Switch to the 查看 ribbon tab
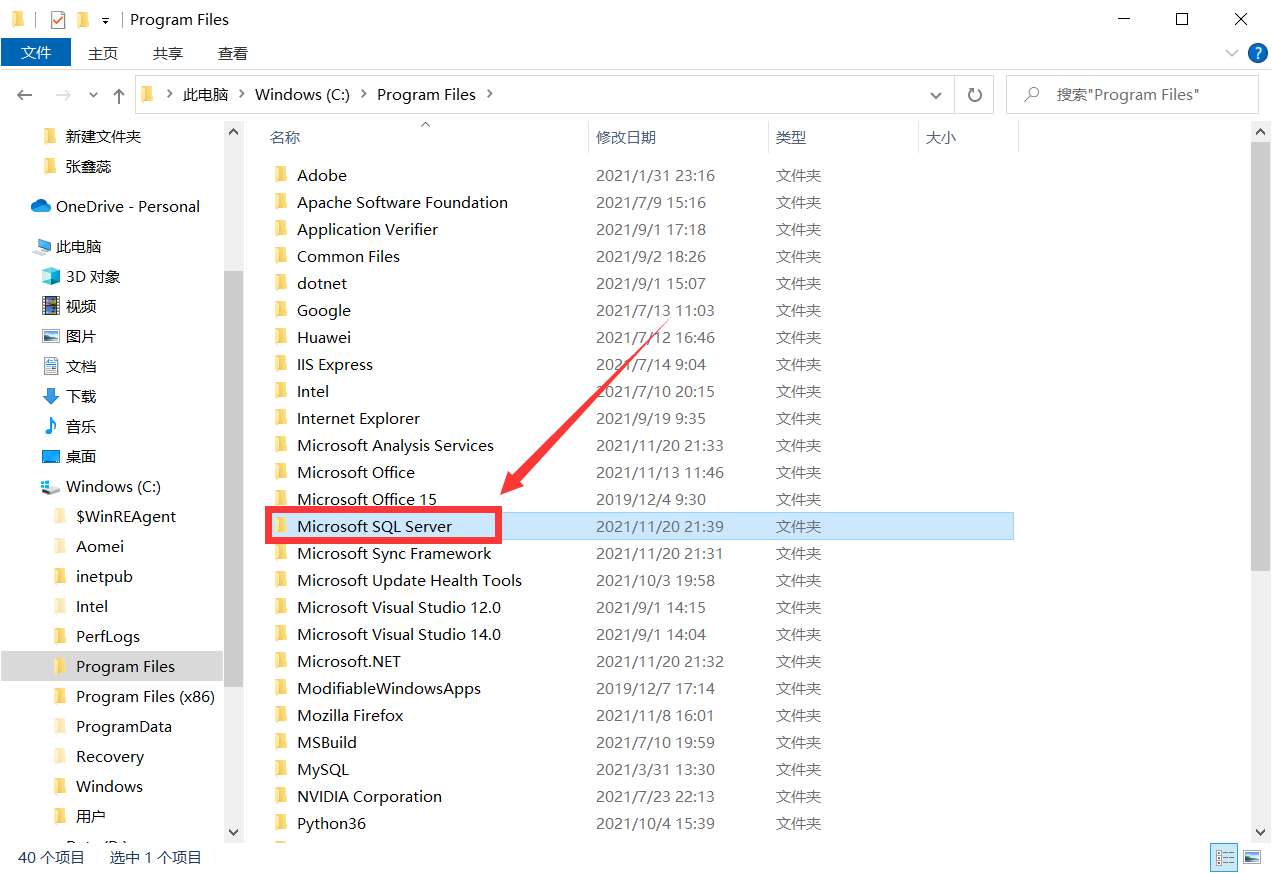The image size is (1272, 873). pos(233,53)
